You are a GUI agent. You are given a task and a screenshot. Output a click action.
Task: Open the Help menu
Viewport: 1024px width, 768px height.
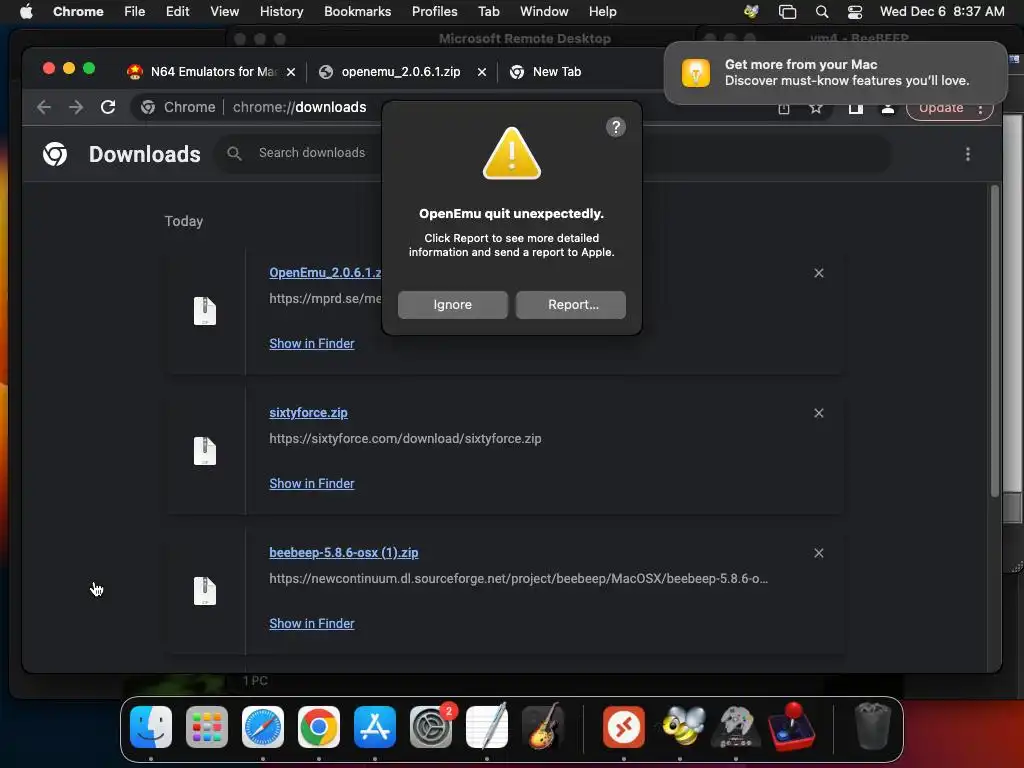(x=602, y=11)
